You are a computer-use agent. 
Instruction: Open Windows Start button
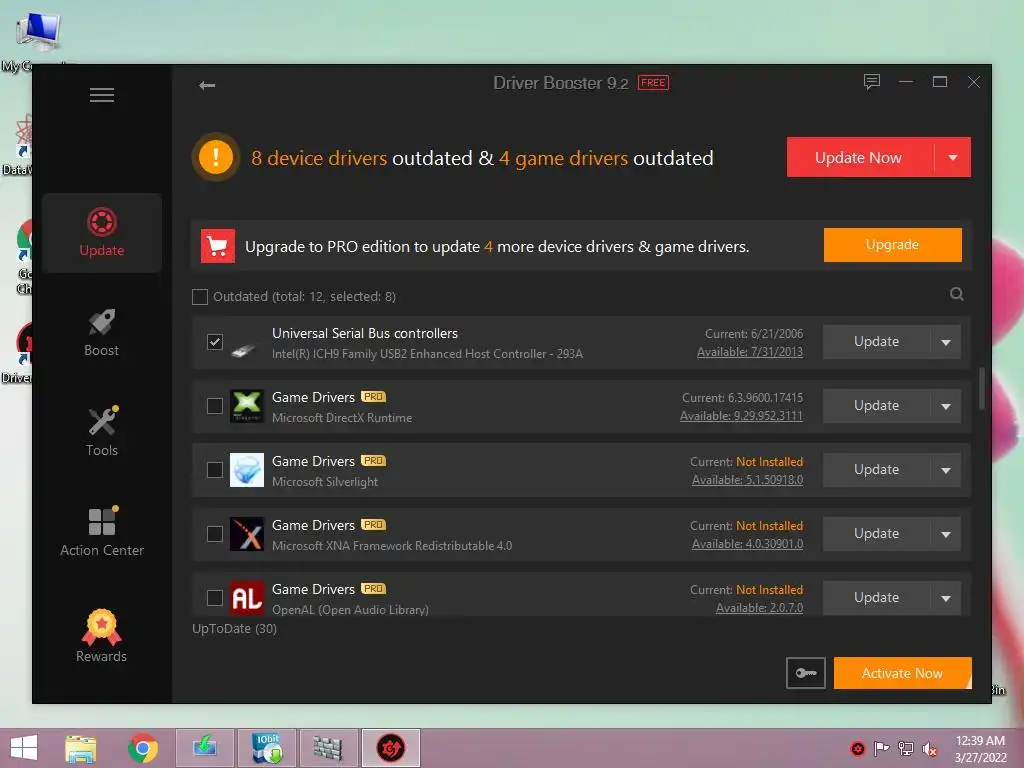click(x=24, y=748)
